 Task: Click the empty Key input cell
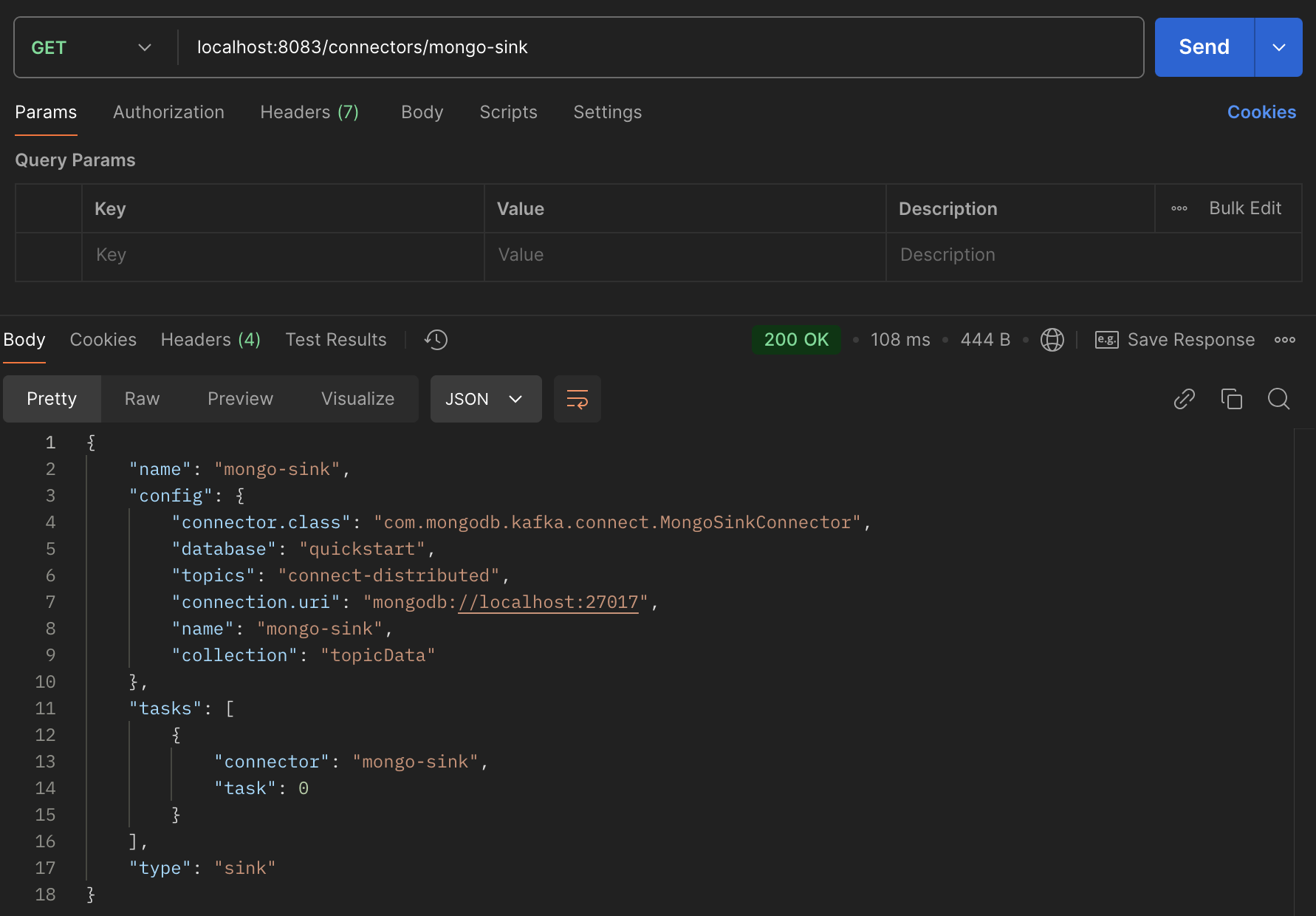click(x=283, y=256)
